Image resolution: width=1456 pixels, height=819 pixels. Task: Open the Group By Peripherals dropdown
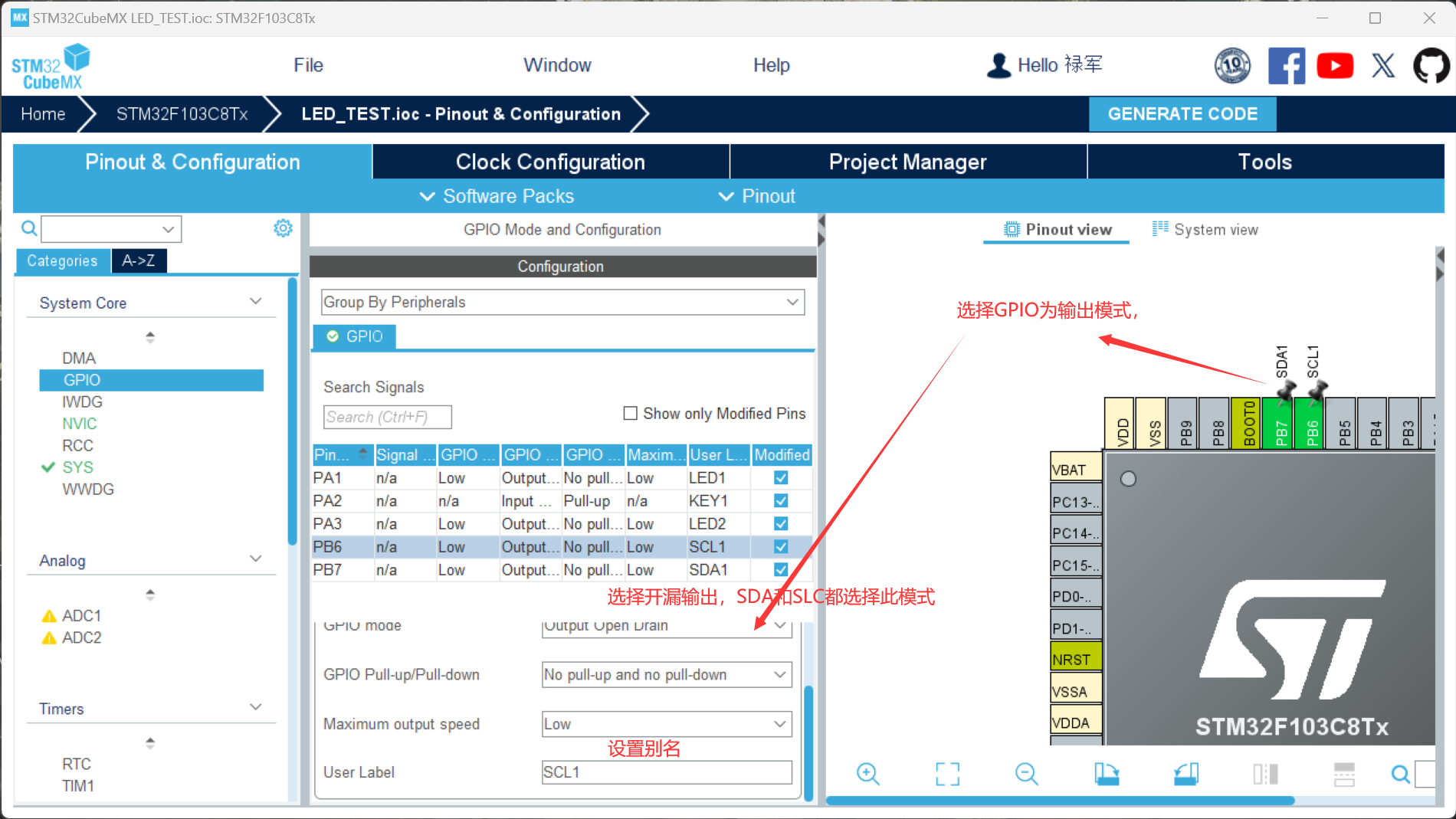pos(562,302)
